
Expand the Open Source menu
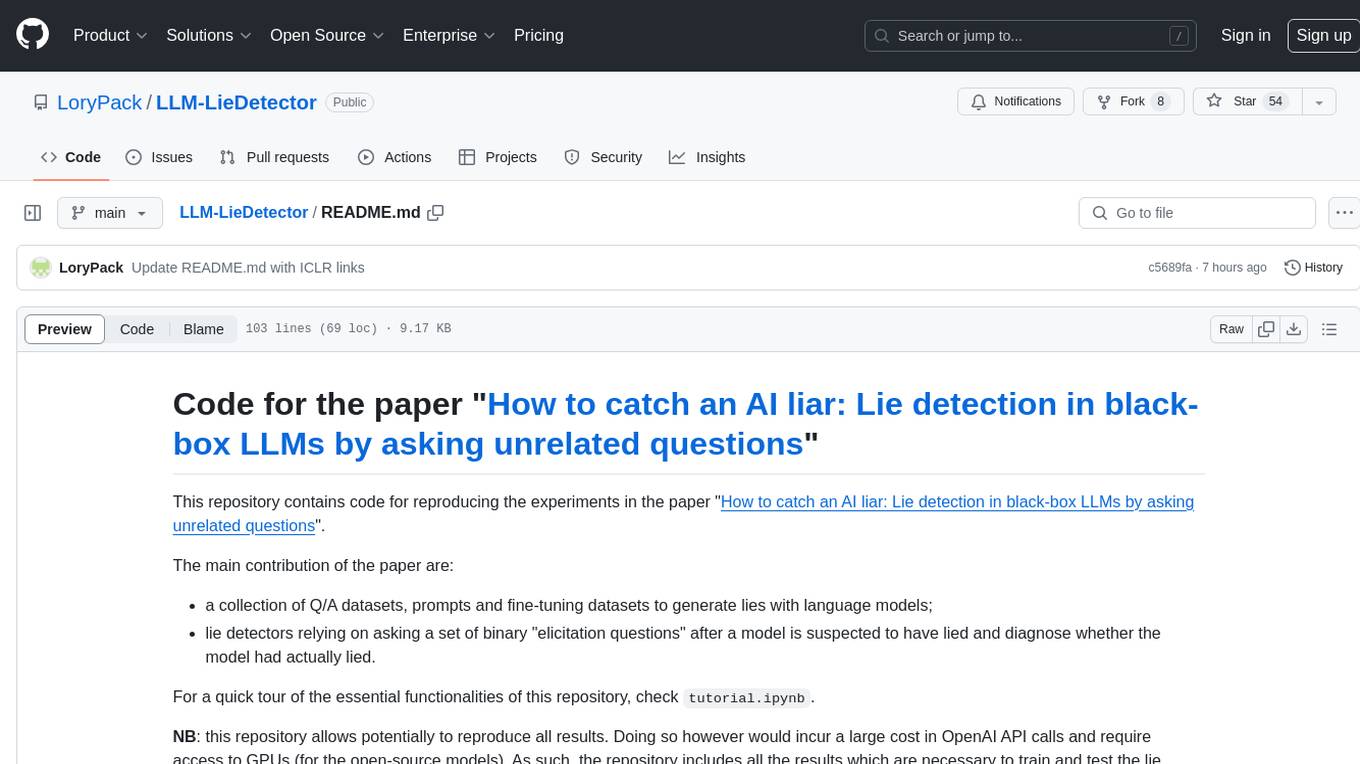[x=327, y=35]
